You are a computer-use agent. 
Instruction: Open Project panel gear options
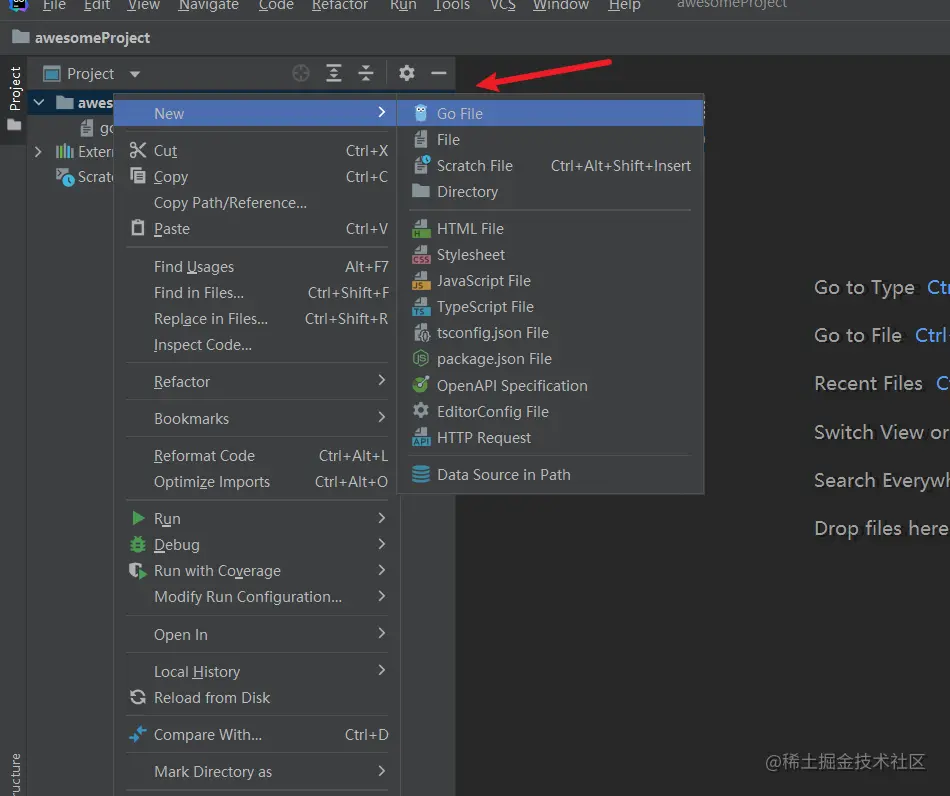407,73
